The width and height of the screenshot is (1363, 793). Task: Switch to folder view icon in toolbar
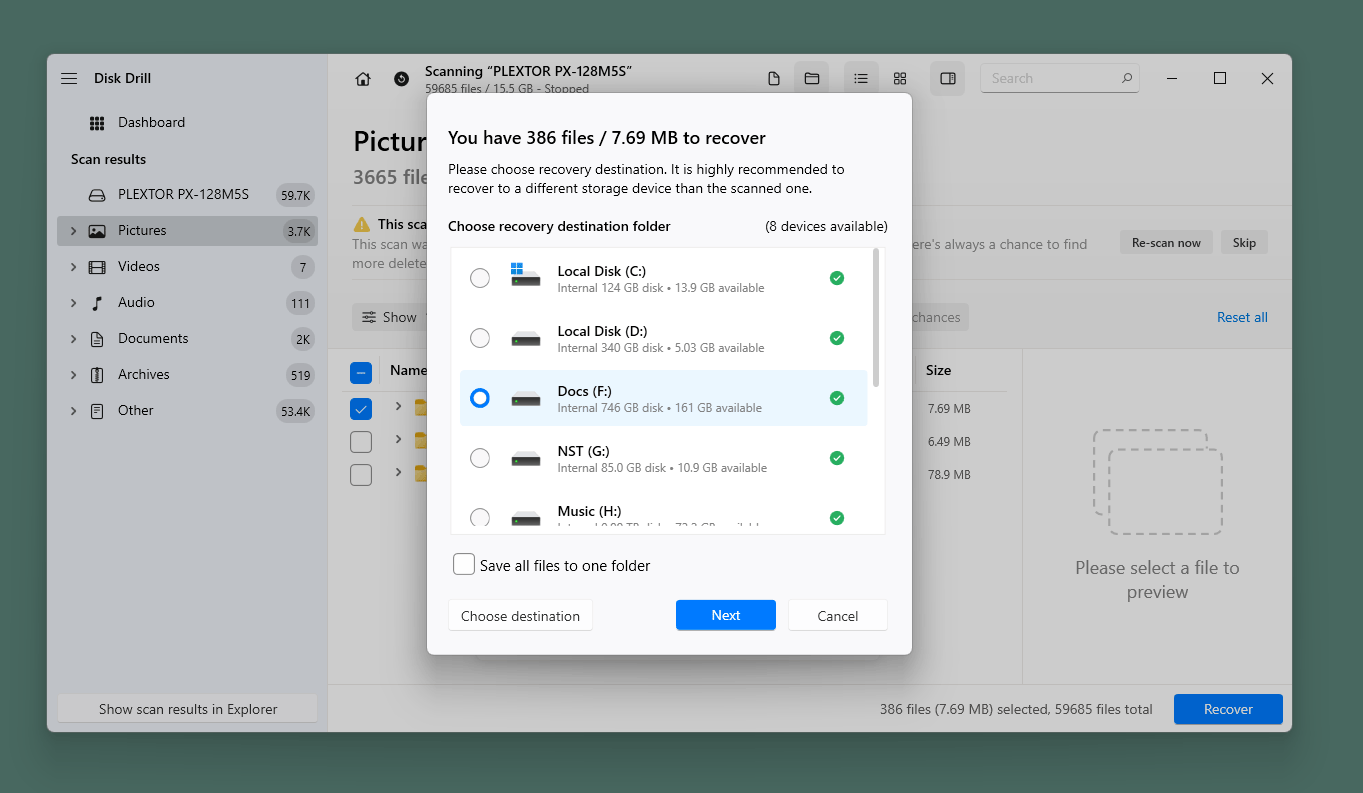812,79
